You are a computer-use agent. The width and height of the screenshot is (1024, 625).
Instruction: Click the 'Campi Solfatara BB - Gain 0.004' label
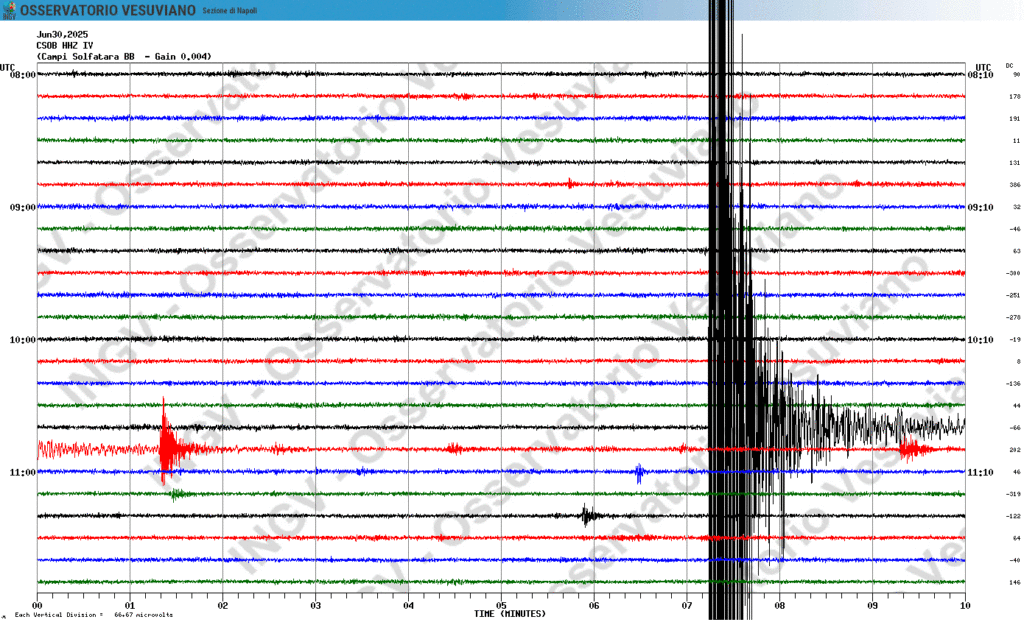point(124,57)
